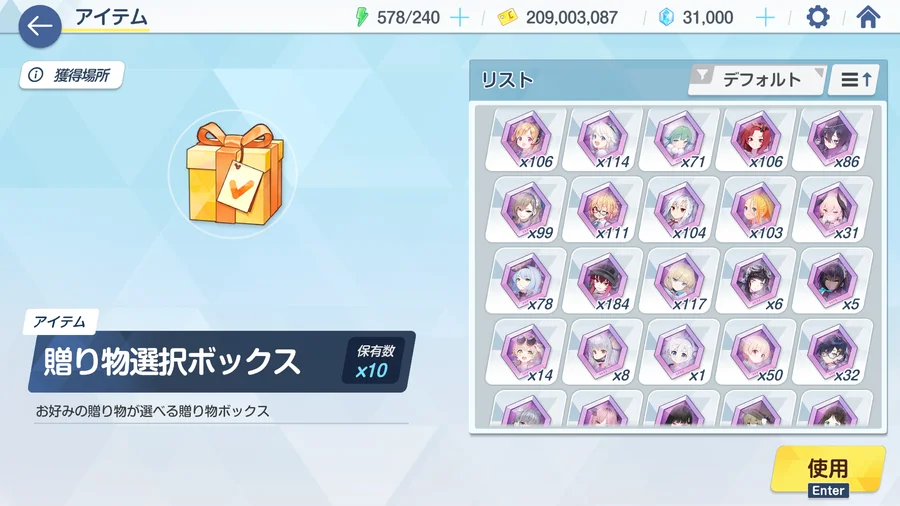Image resolution: width=900 pixels, height=506 pixels.
Task: Select the shard item labeled x1
Action: (x=679, y=352)
